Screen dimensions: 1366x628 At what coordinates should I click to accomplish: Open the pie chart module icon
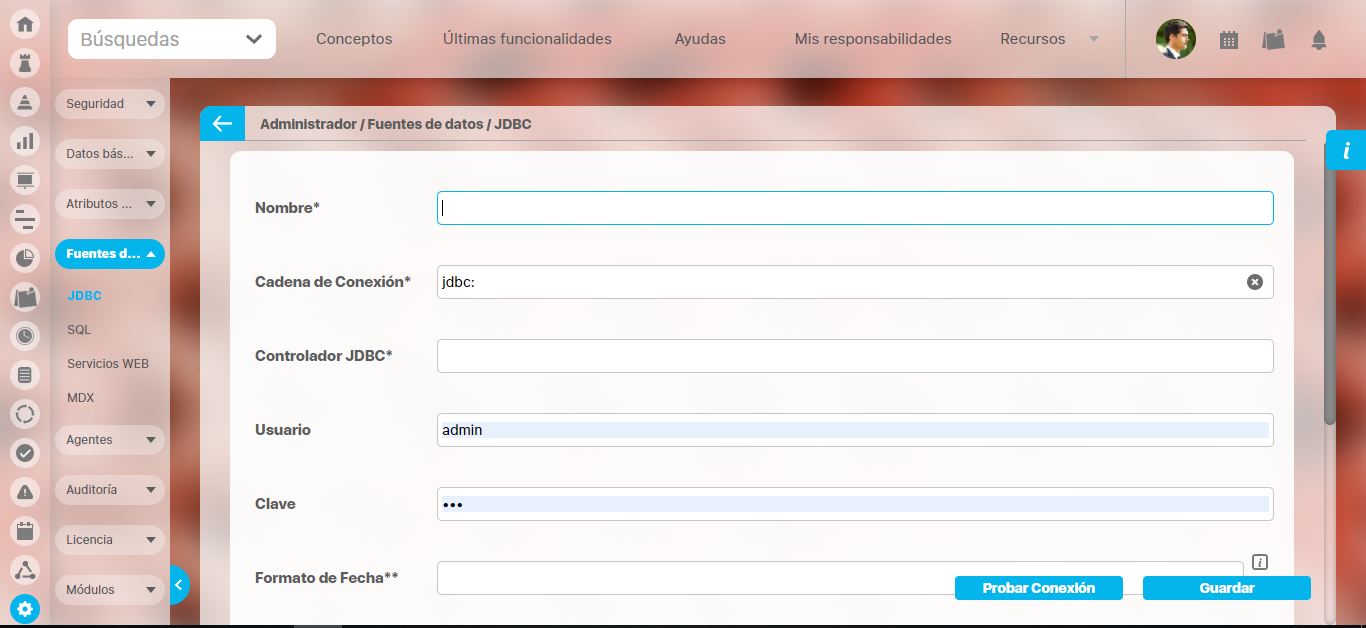pyautogui.click(x=25, y=258)
